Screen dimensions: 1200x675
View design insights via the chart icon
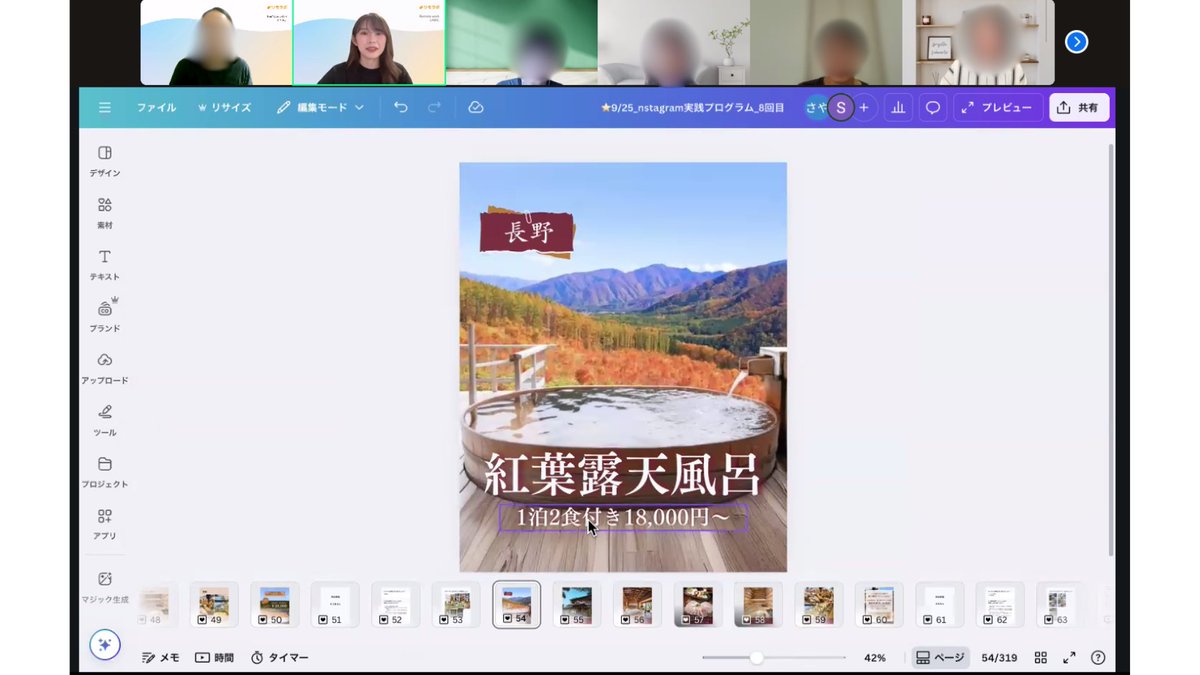click(x=898, y=107)
